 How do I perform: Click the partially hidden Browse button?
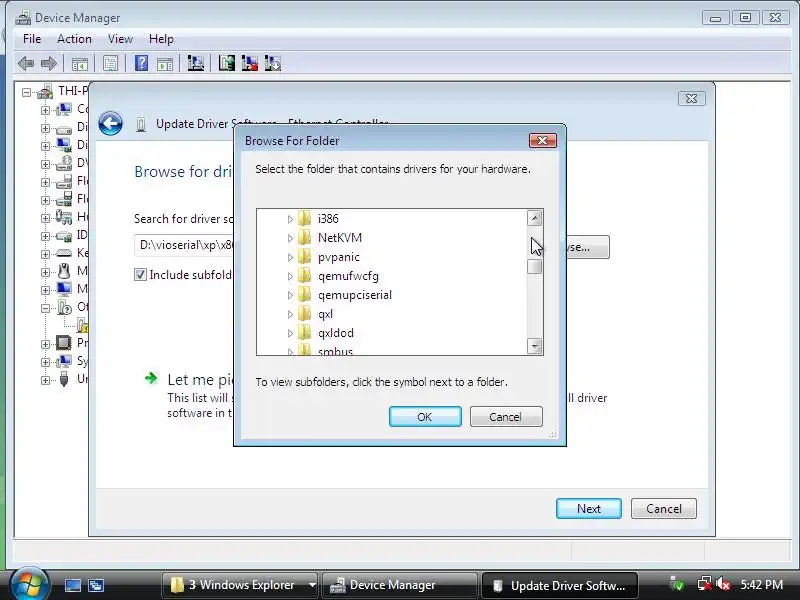[587, 247]
